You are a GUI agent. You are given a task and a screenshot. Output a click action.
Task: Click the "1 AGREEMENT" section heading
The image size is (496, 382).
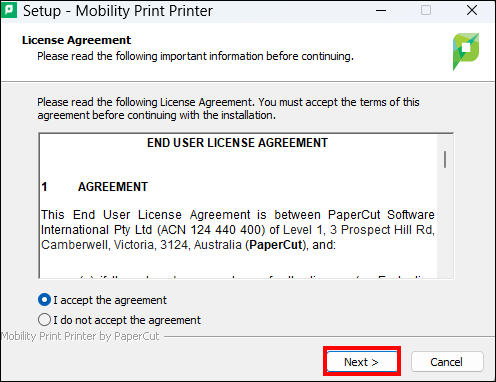pos(94,187)
